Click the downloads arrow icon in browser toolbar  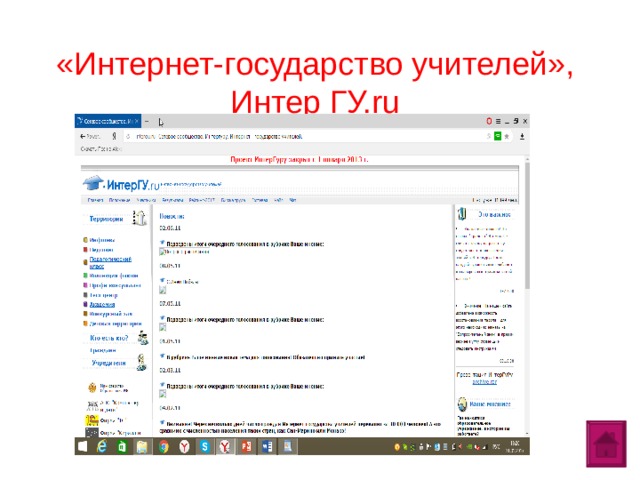(x=522, y=137)
